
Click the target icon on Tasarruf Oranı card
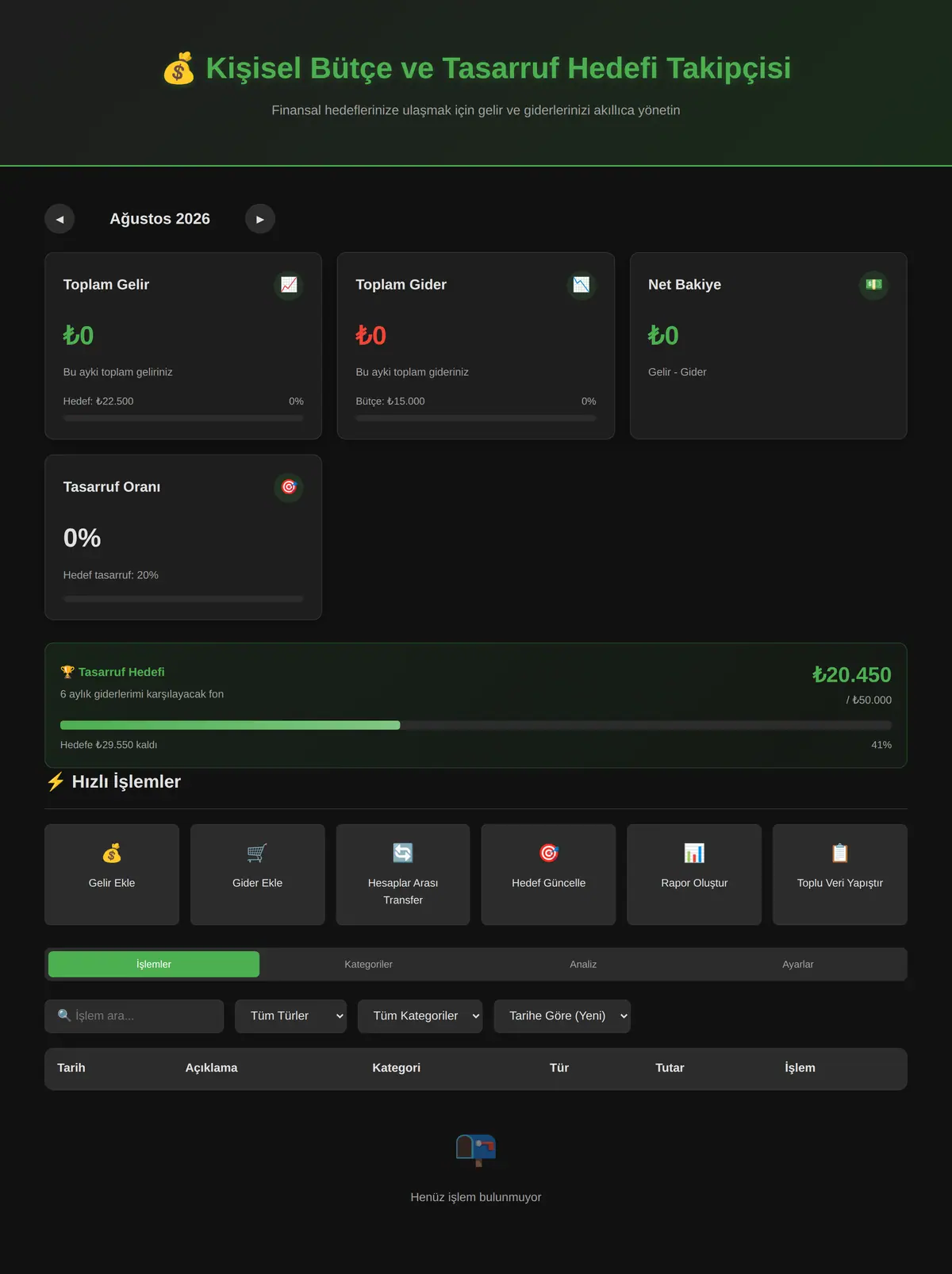click(289, 487)
